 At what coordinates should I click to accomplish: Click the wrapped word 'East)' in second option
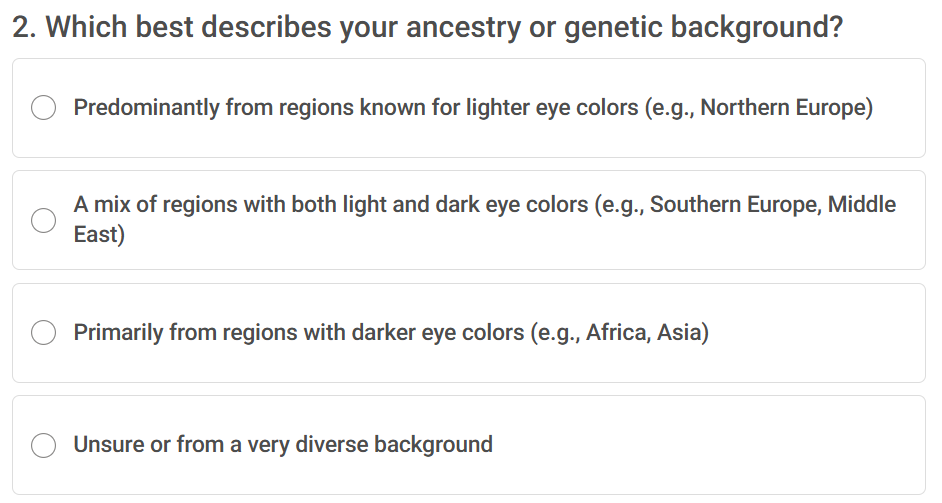pos(99,236)
